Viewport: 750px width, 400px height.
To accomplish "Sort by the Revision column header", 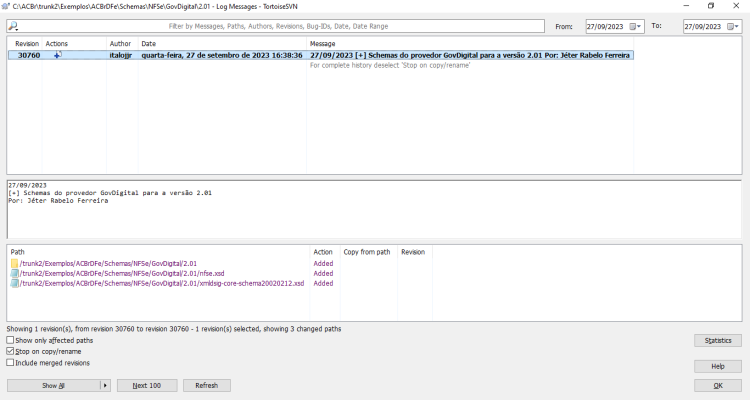I will tap(27, 44).
